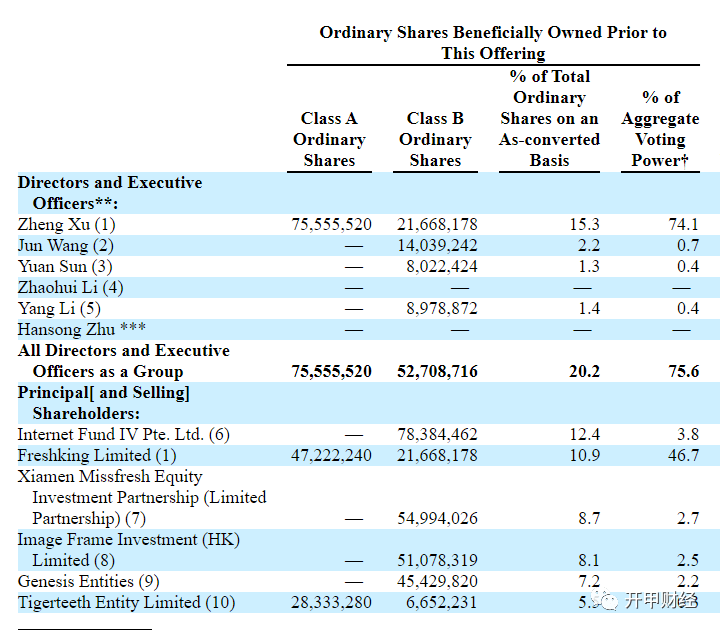Select Image Frame value 51,078,319
Screen dimensions: 720x632
pos(437,561)
